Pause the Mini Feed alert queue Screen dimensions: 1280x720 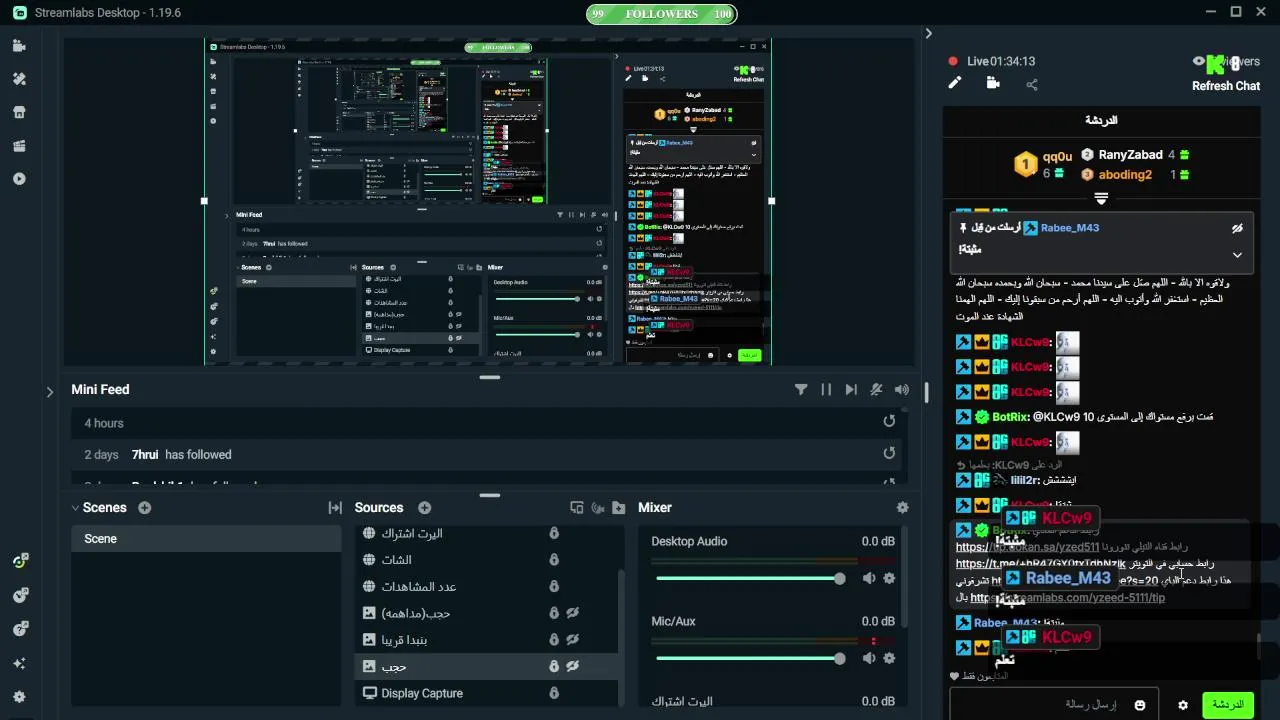pos(826,390)
